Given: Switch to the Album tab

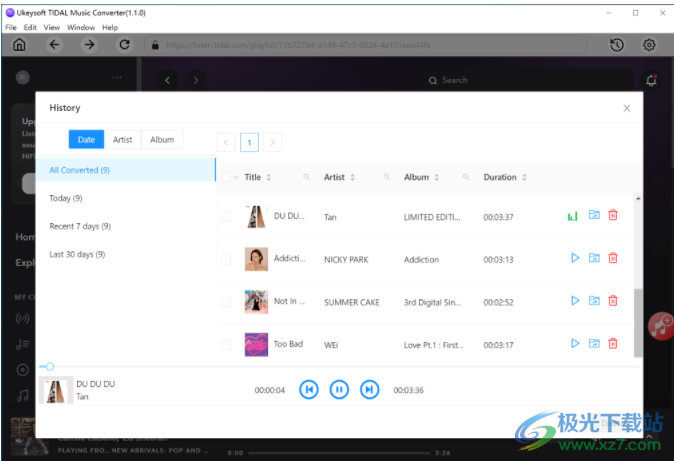Looking at the screenshot, I should (162, 139).
